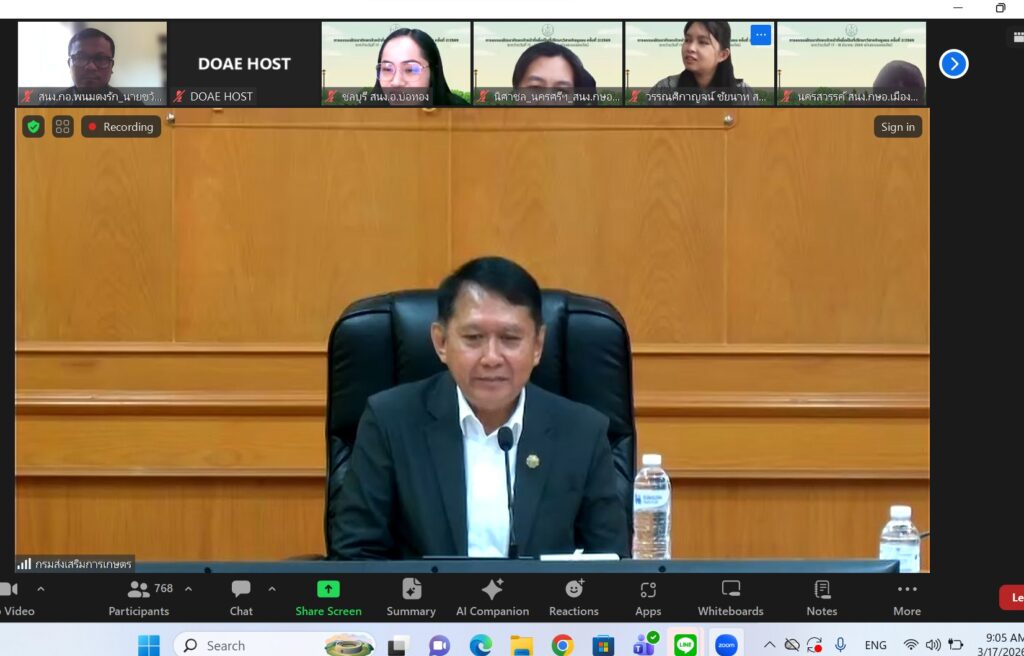
Task: Open the Apps panel
Action: tap(648, 598)
